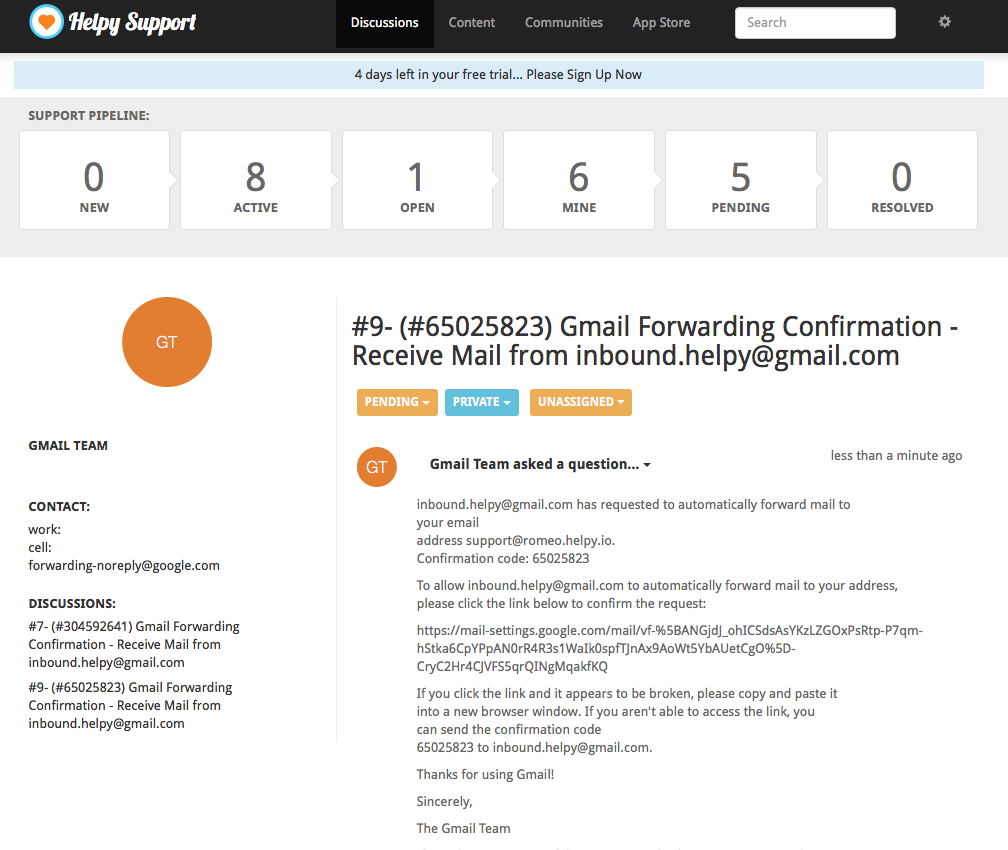The height and width of the screenshot is (850, 1008).
Task: Click the large GT avatar in sidebar
Action: (166, 341)
